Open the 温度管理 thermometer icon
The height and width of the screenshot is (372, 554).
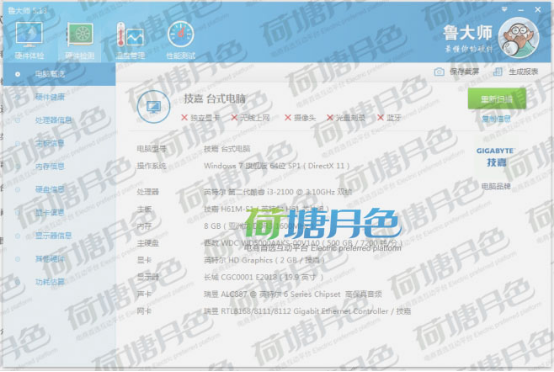[x=130, y=35]
